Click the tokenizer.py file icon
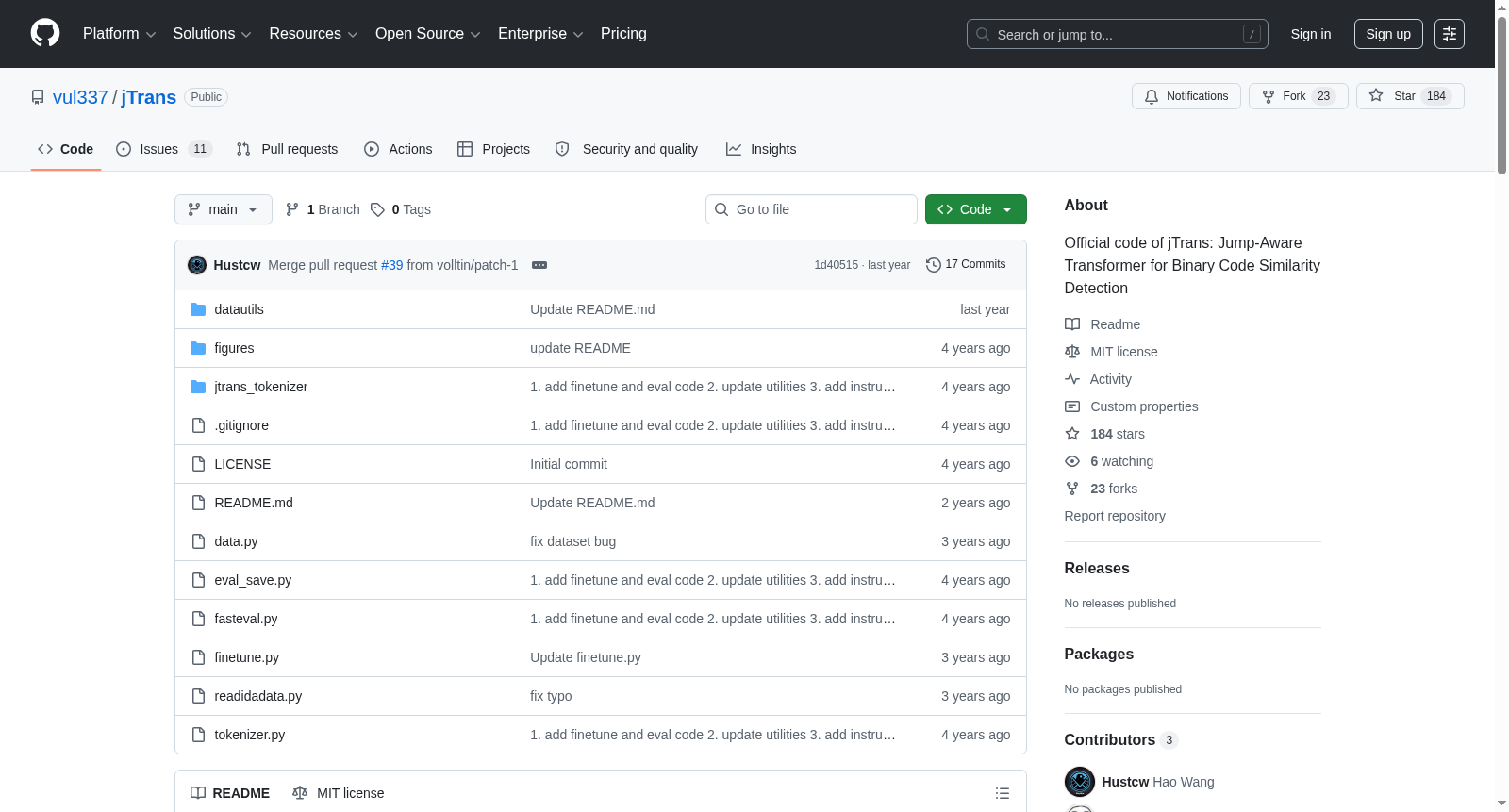The image size is (1509, 812). click(198, 735)
